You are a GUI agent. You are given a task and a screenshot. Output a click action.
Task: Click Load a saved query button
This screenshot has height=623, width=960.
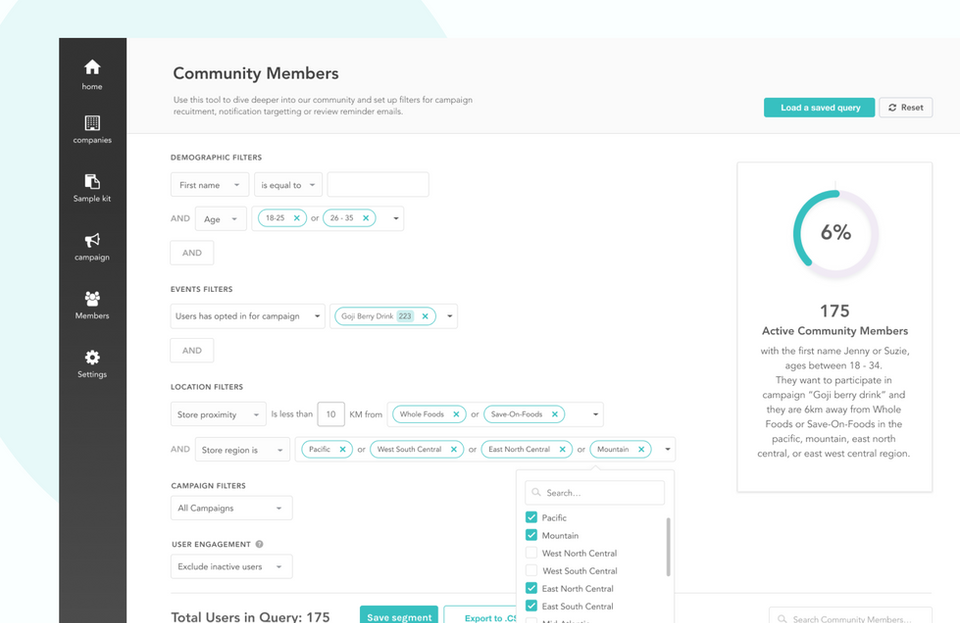point(819,108)
